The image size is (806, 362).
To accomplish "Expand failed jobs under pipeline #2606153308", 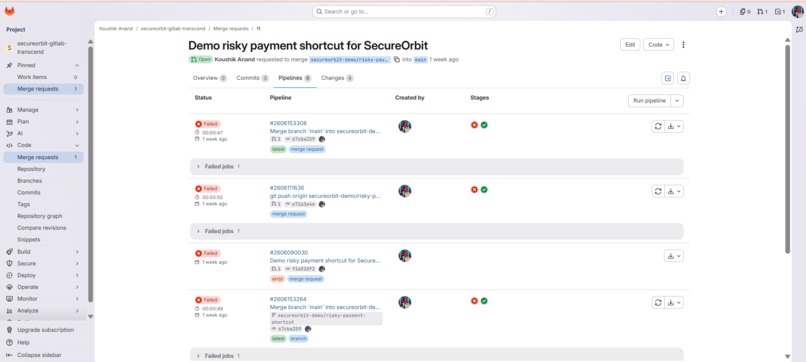I will point(437,167).
